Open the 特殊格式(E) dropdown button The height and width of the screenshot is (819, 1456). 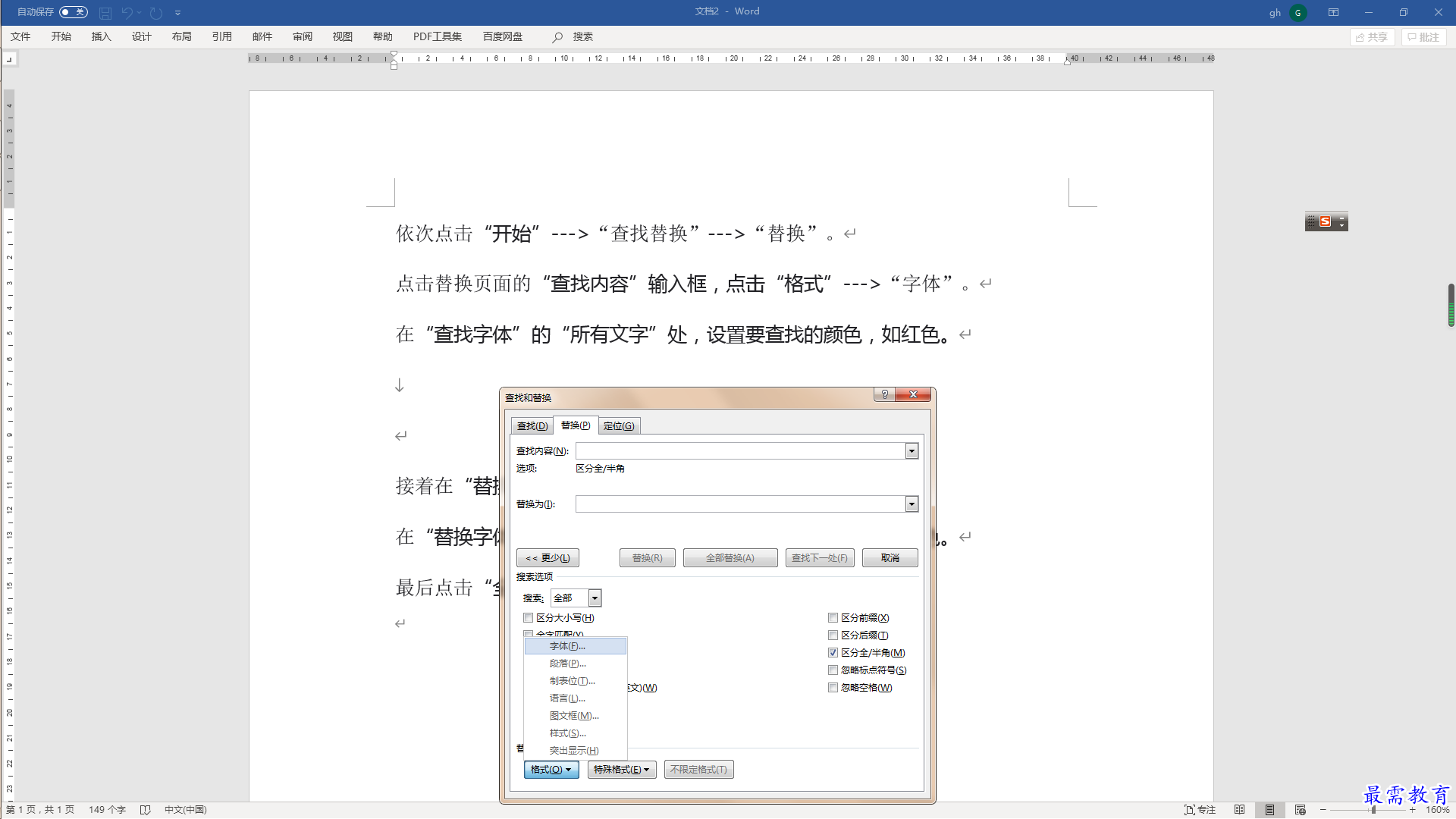point(622,770)
